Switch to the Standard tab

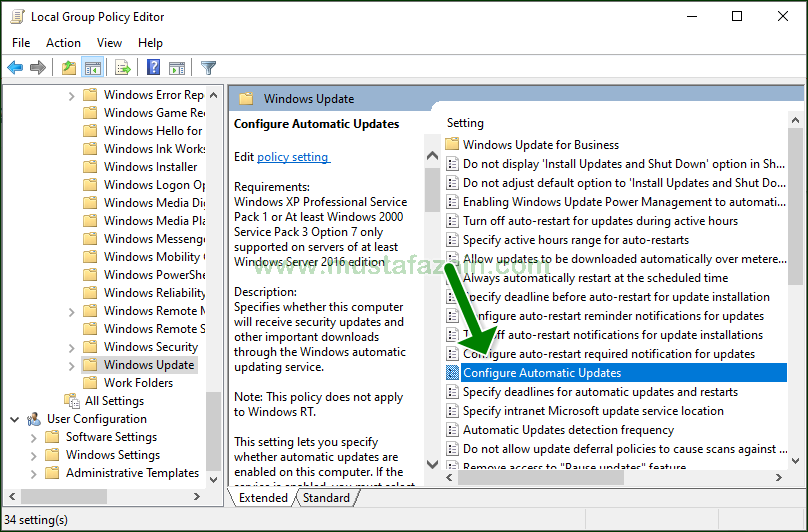326,497
